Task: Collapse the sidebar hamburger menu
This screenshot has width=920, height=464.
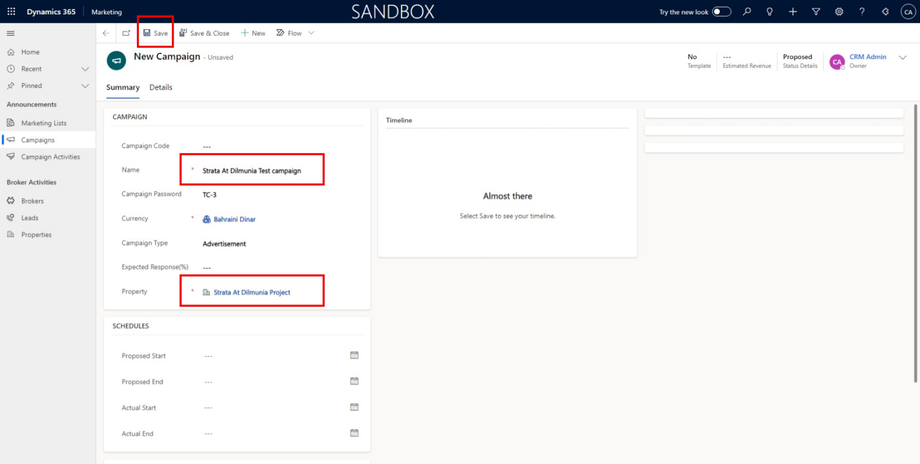Action: pos(11,33)
